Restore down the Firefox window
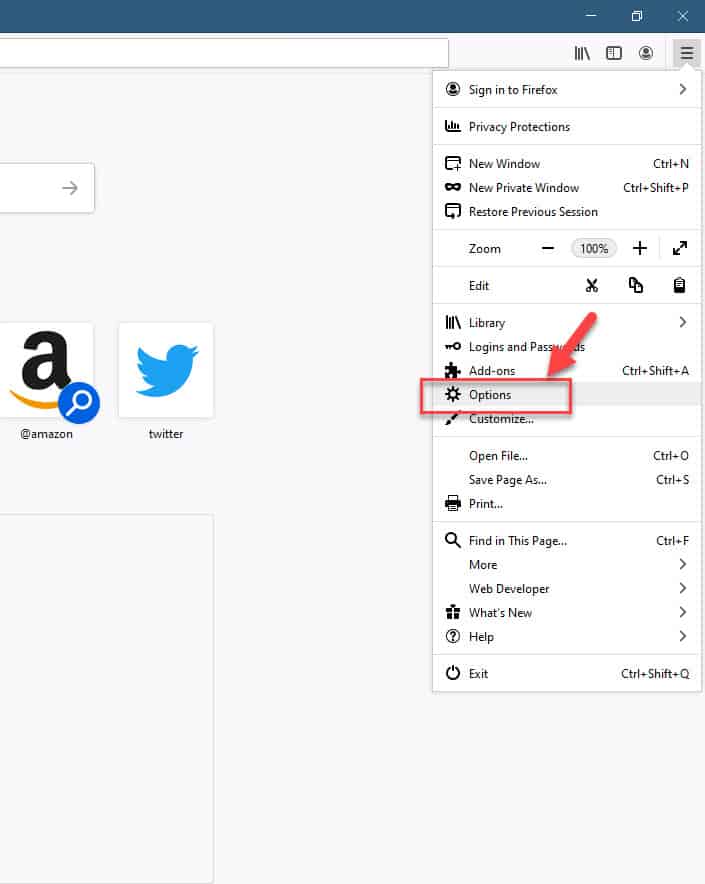This screenshot has width=705, height=884. [637, 16]
